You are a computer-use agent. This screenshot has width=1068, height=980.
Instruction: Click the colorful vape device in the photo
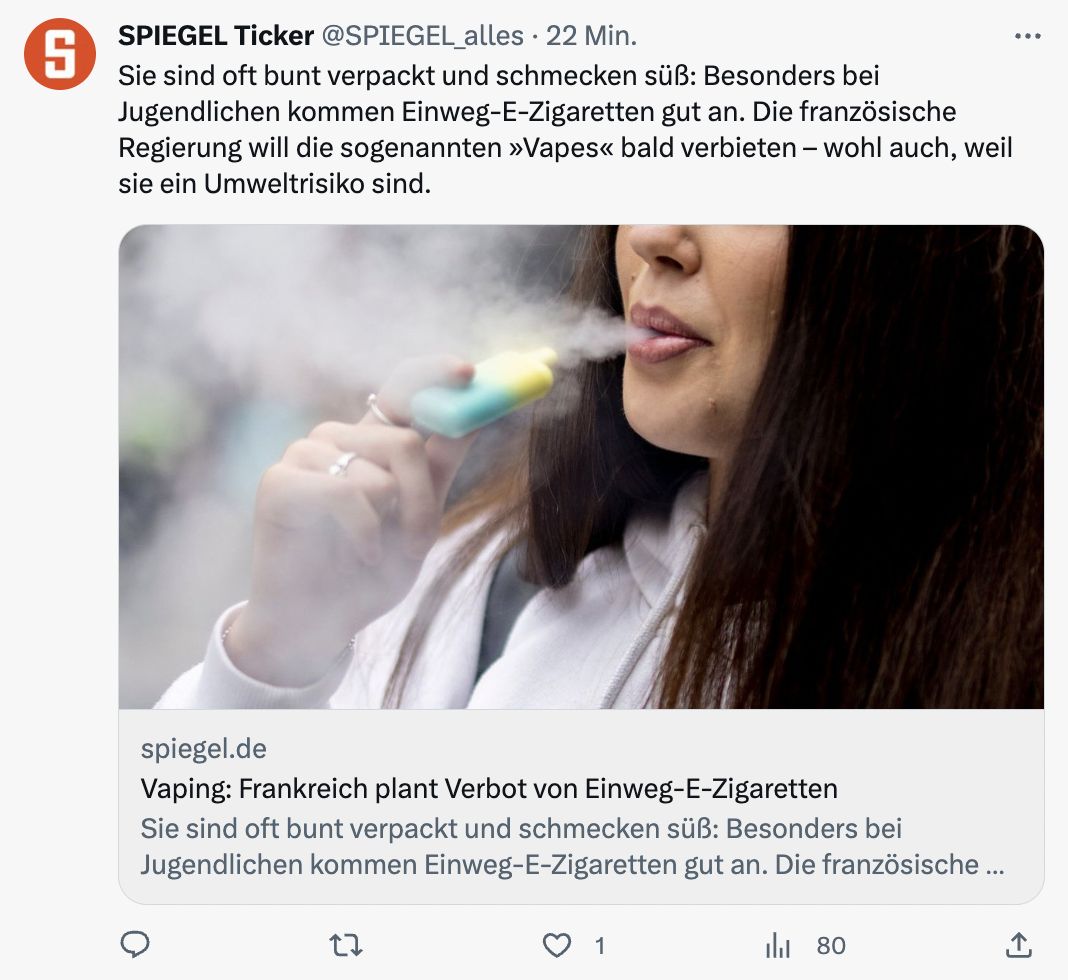pyautogui.click(x=484, y=392)
